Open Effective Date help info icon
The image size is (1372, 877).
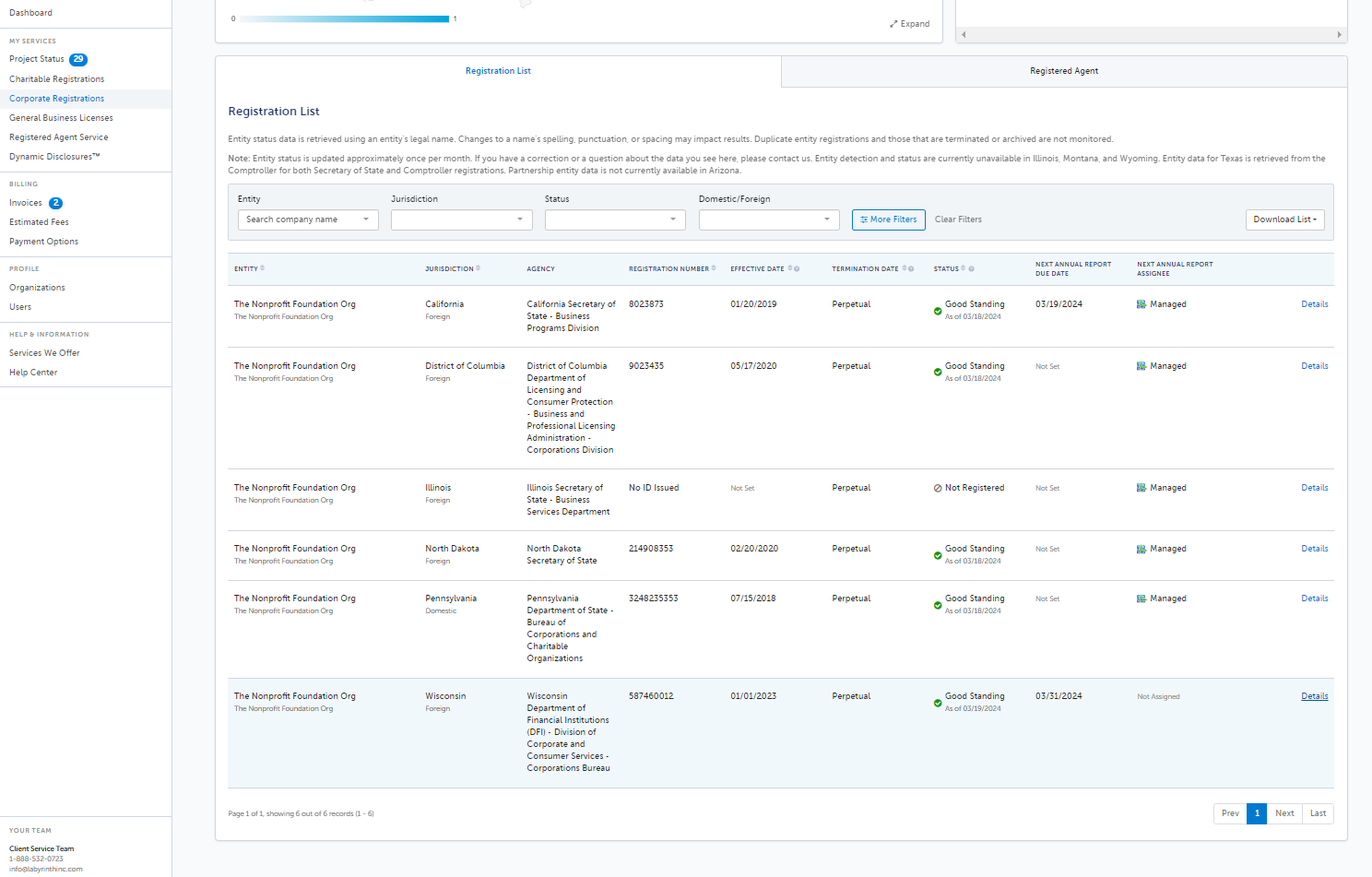[797, 269]
